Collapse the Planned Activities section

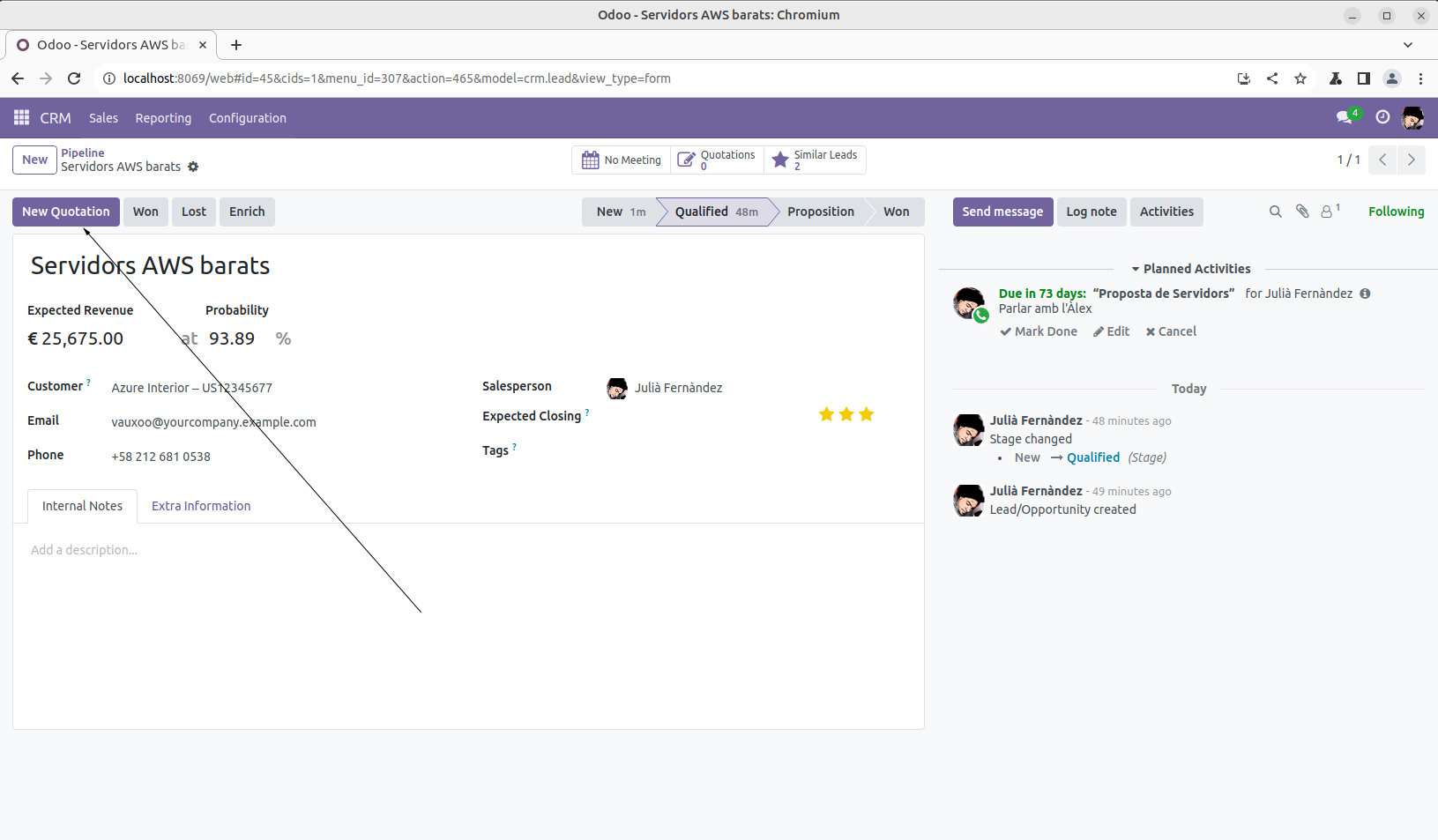1190,269
